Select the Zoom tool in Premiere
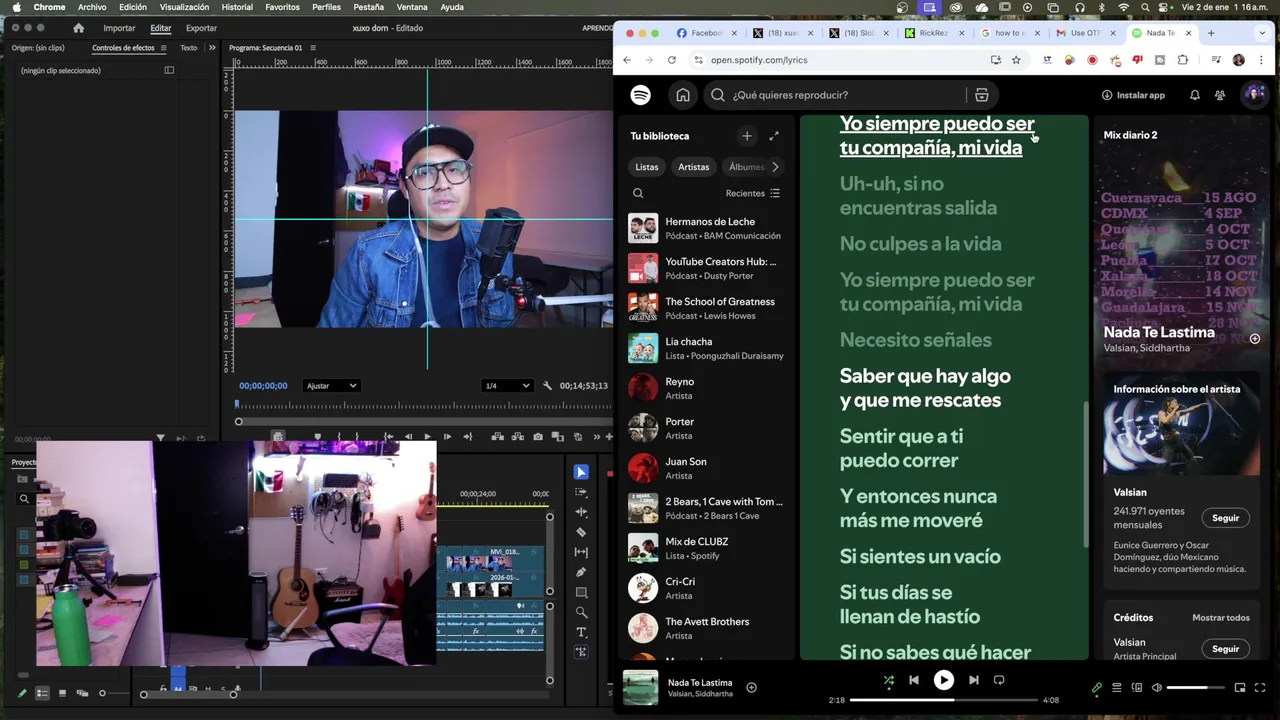 coord(581,612)
